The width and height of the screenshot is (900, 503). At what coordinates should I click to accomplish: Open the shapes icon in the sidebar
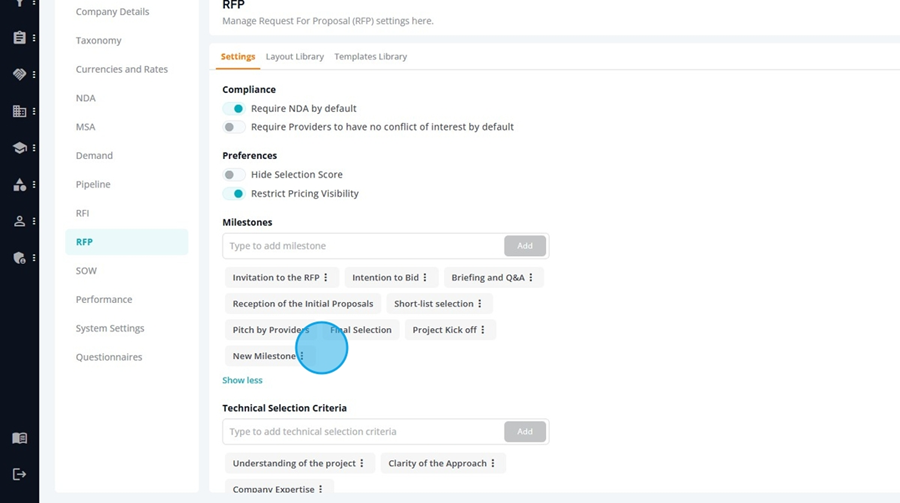click(20, 185)
